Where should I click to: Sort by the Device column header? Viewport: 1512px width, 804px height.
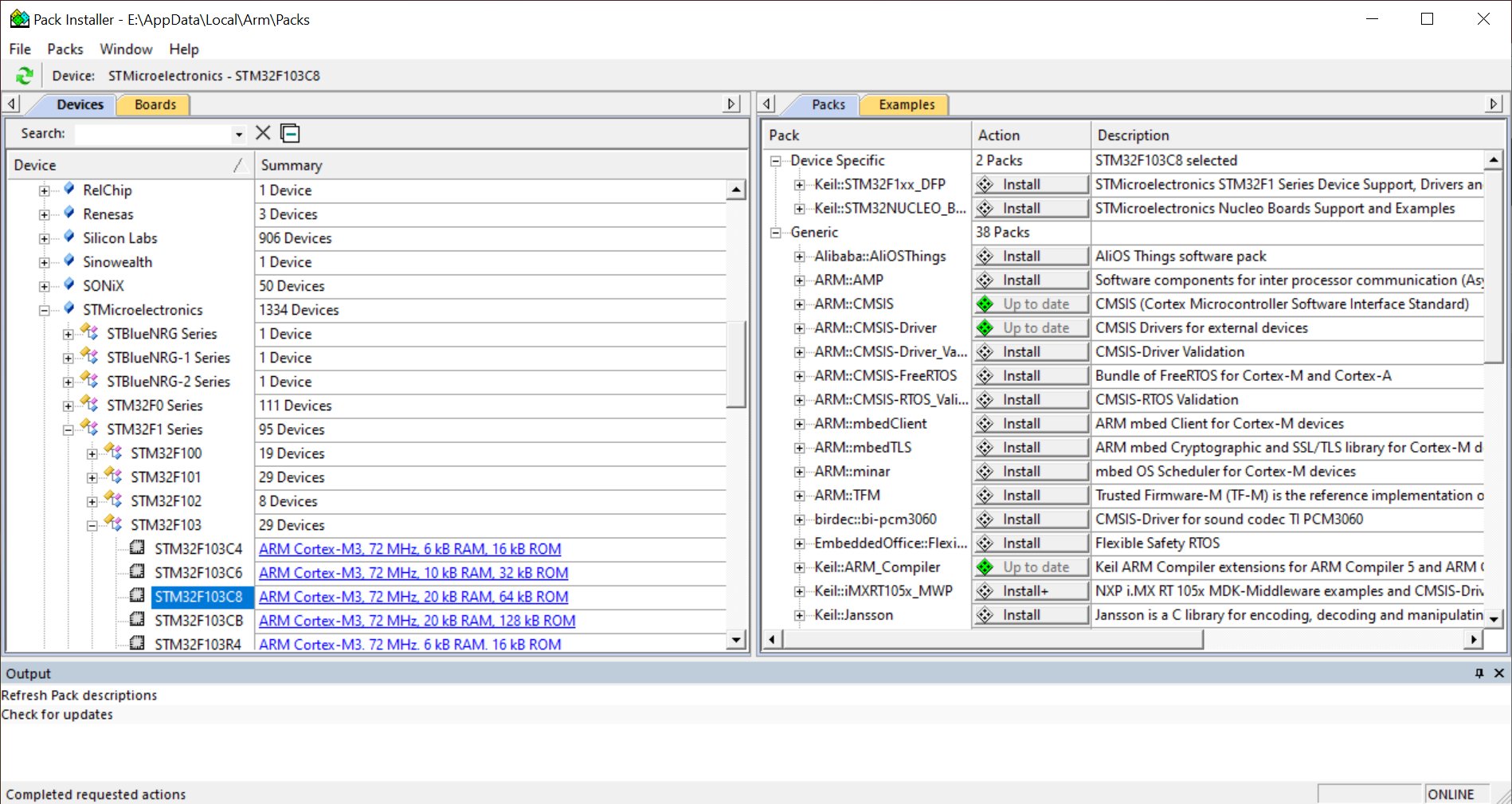129,165
